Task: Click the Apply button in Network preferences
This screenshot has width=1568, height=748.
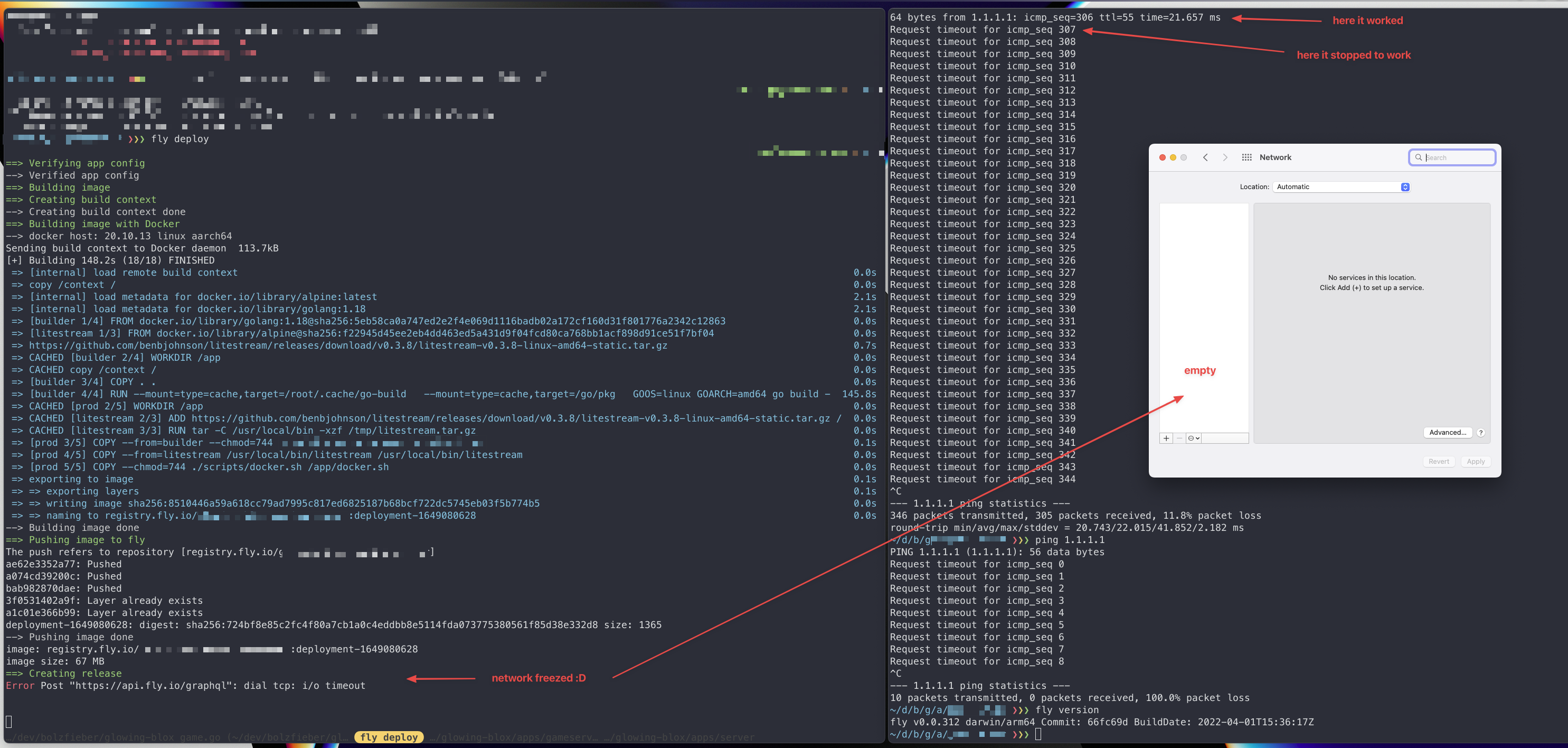Action: click(1476, 461)
